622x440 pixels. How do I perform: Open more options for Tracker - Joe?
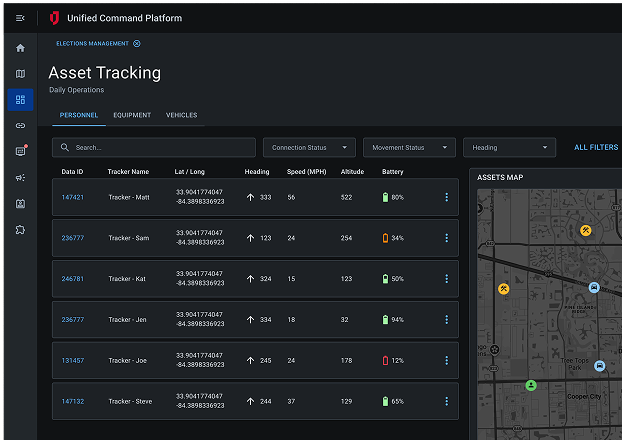(446, 360)
